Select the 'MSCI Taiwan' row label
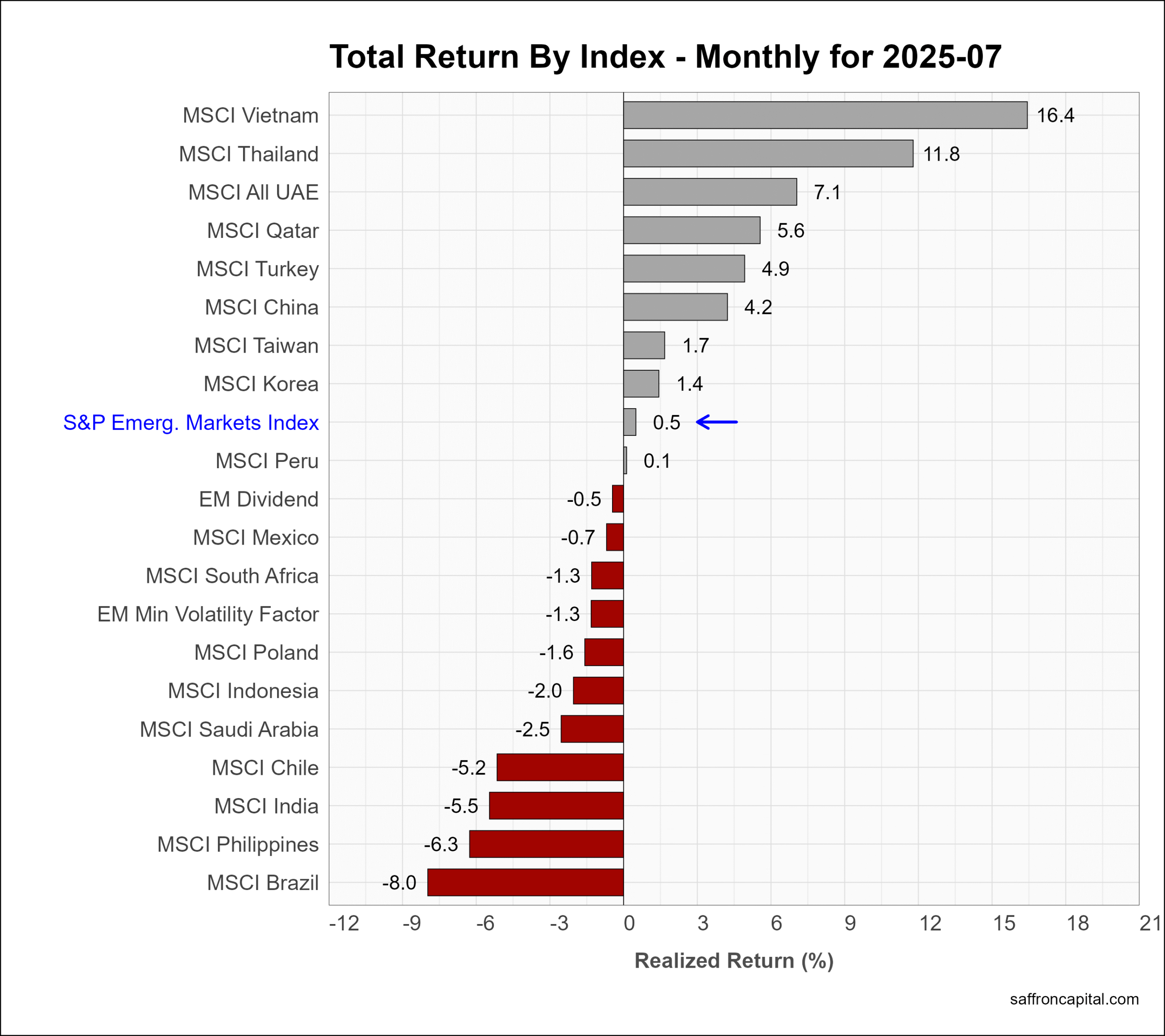Viewport: 1165px width, 1036px height. pyautogui.click(x=257, y=345)
